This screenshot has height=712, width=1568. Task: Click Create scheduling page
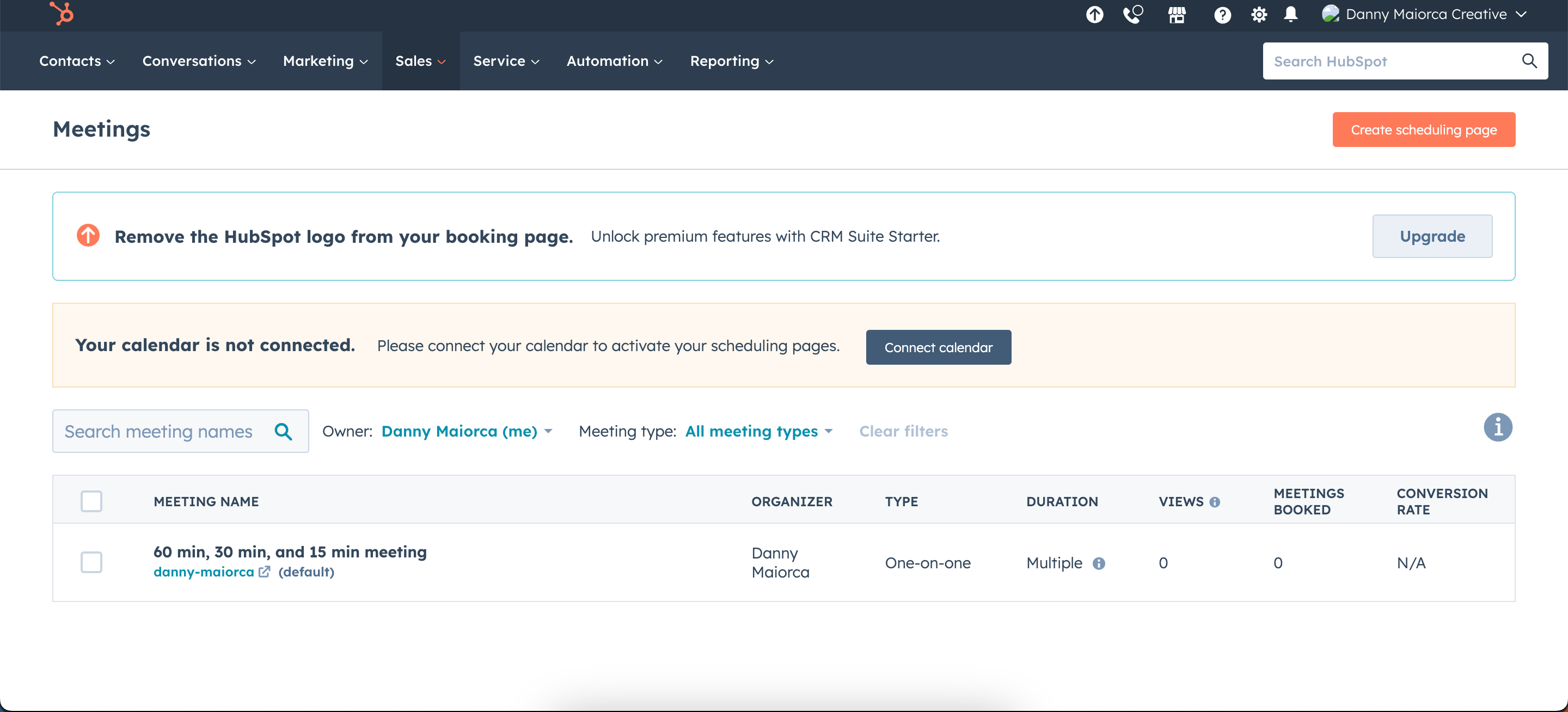(x=1424, y=129)
